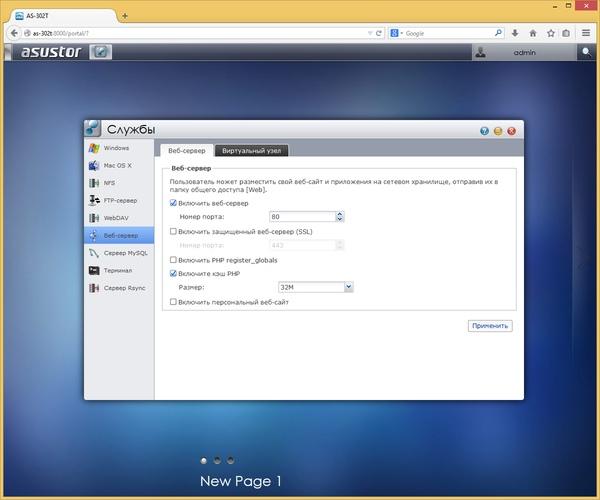Viewport: 600px width, 500px height.
Task: Go to browser home page icon
Action: (533, 33)
